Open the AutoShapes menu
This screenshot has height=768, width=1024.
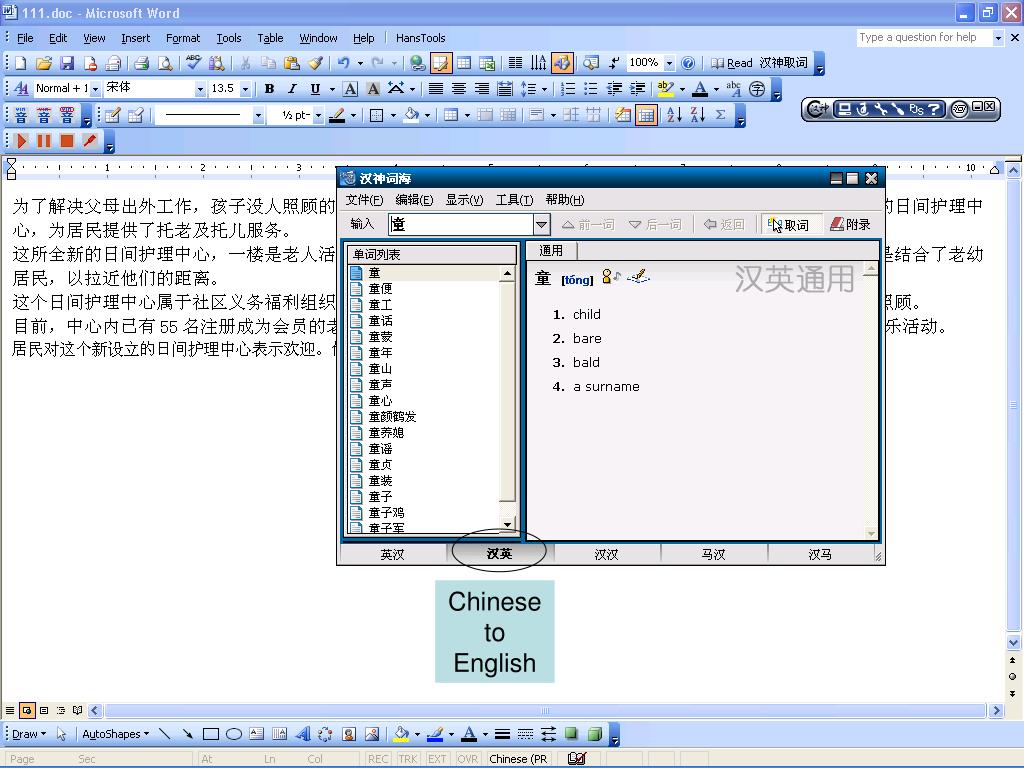116,734
